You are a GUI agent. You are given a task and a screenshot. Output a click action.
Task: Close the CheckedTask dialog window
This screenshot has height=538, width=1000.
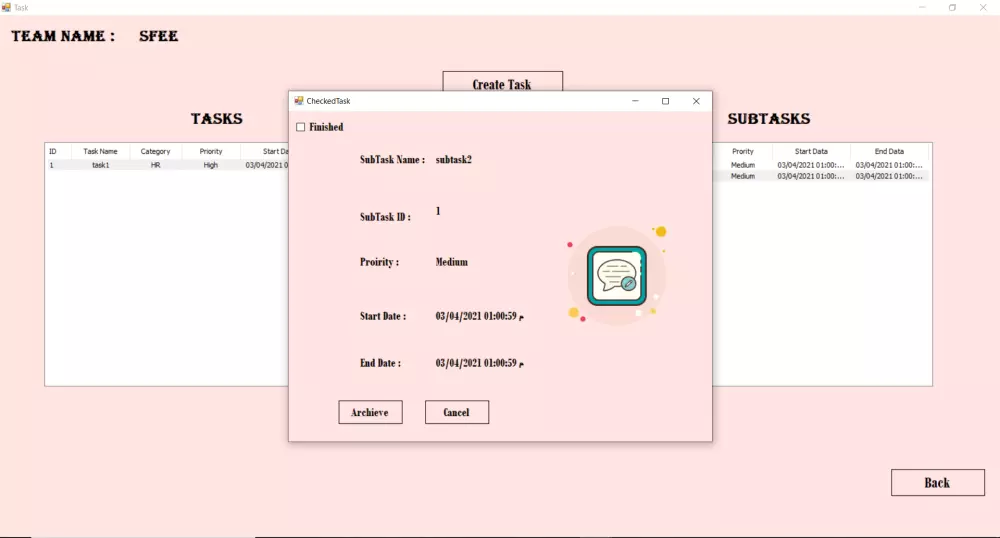click(x=696, y=101)
